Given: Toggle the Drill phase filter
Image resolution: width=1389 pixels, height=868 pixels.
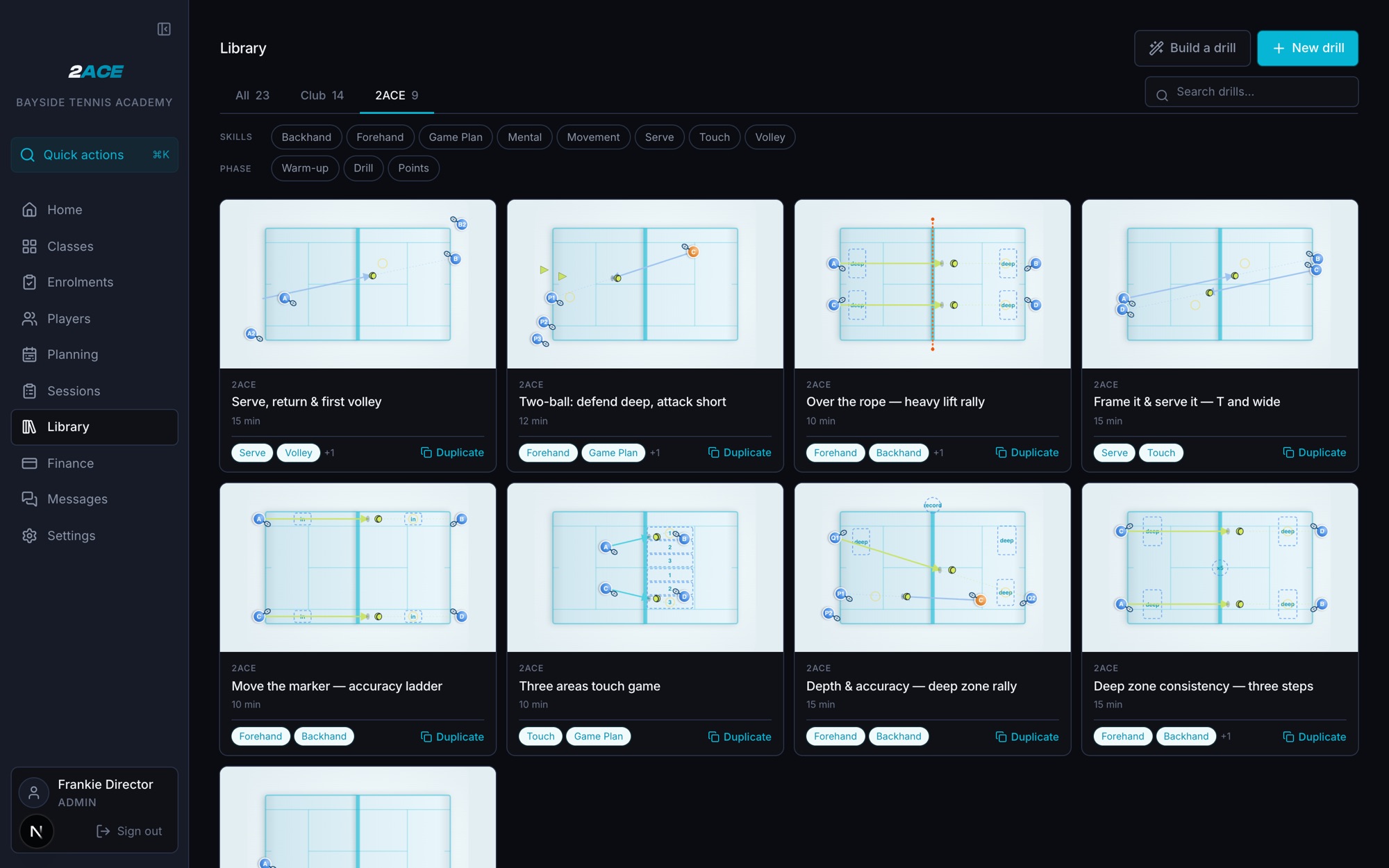Looking at the screenshot, I should (363, 168).
